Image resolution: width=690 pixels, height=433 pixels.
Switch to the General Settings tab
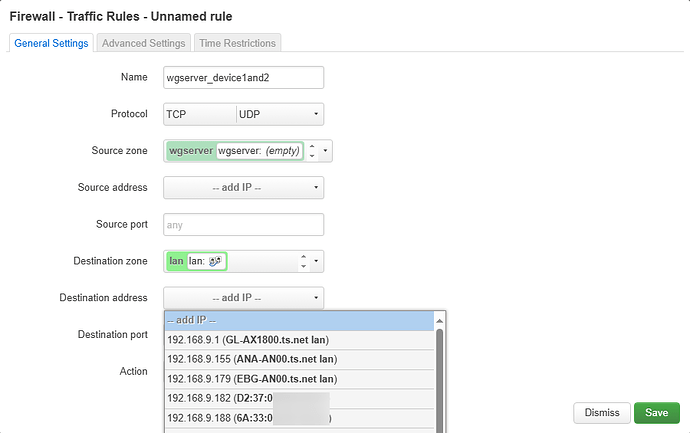pyautogui.click(x=51, y=43)
